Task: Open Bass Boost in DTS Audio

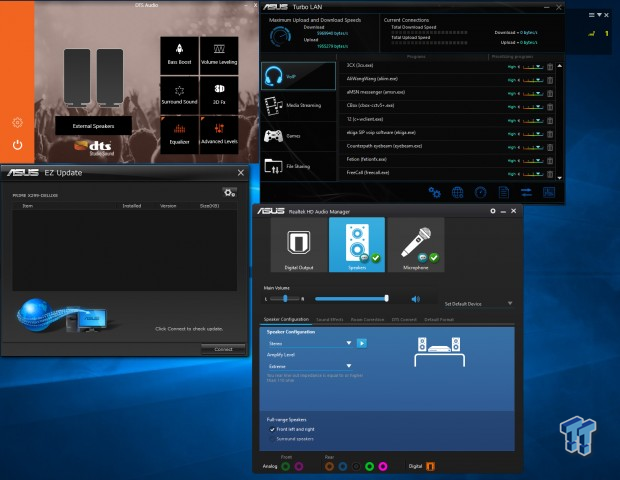Action: tap(180, 56)
